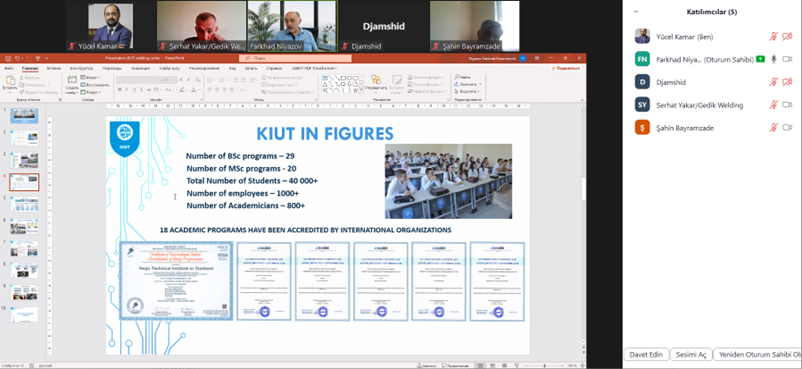
Task: Click the new slide icon in ribbon
Action: [72, 80]
